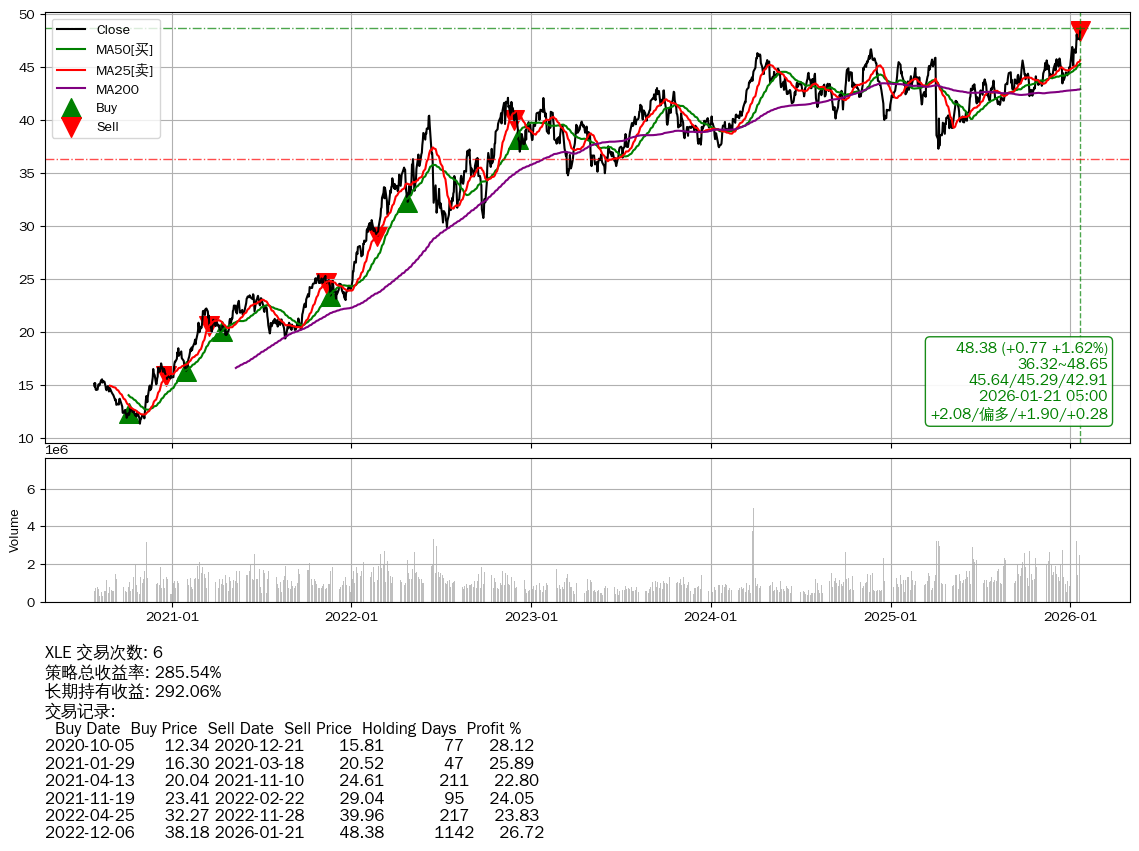This screenshot has height=851, width=1139.
Task: Click the red Sell marker near price 40
Action: (514, 120)
